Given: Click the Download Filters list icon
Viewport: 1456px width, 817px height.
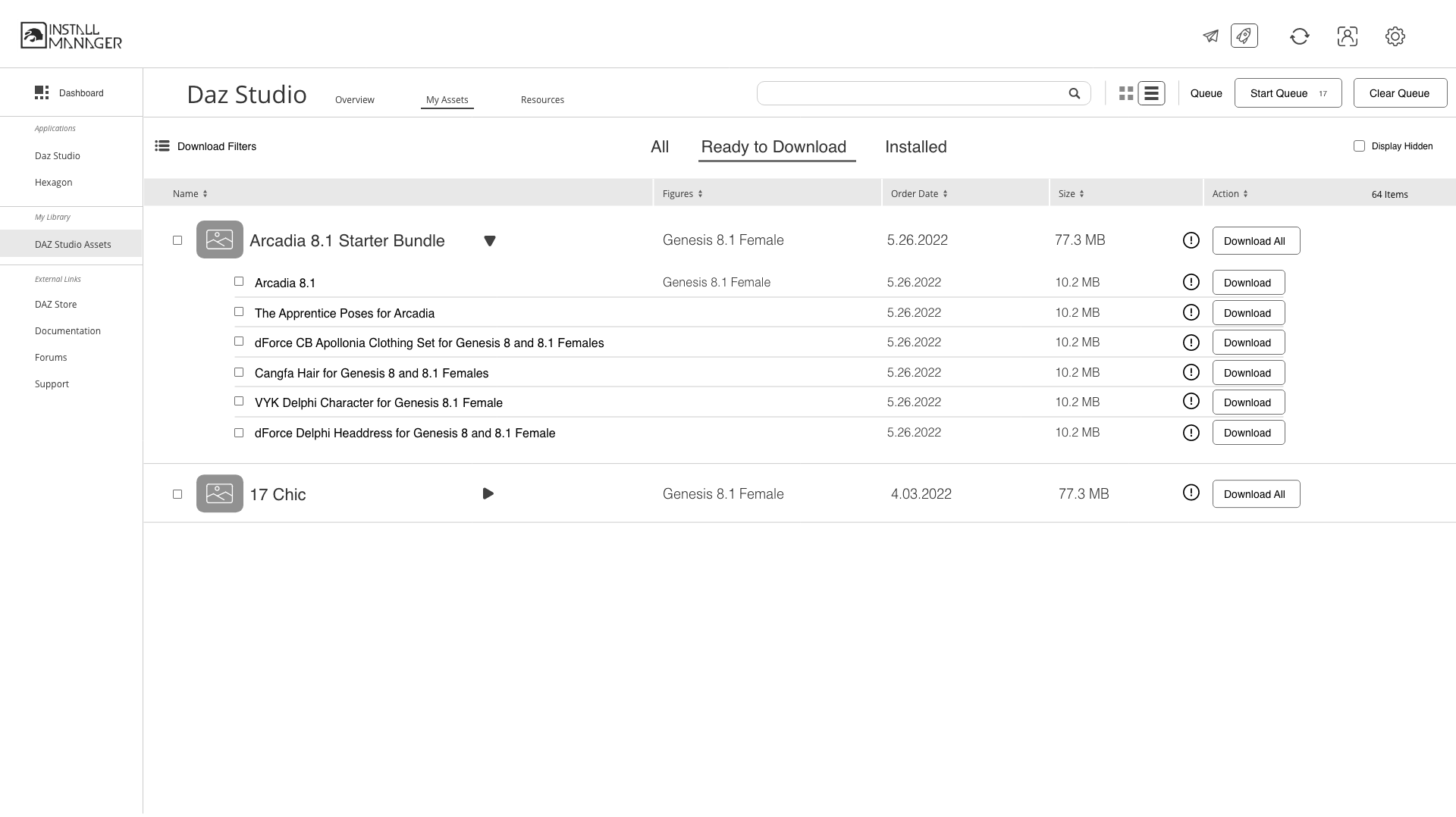Looking at the screenshot, I should pos(162,146).
